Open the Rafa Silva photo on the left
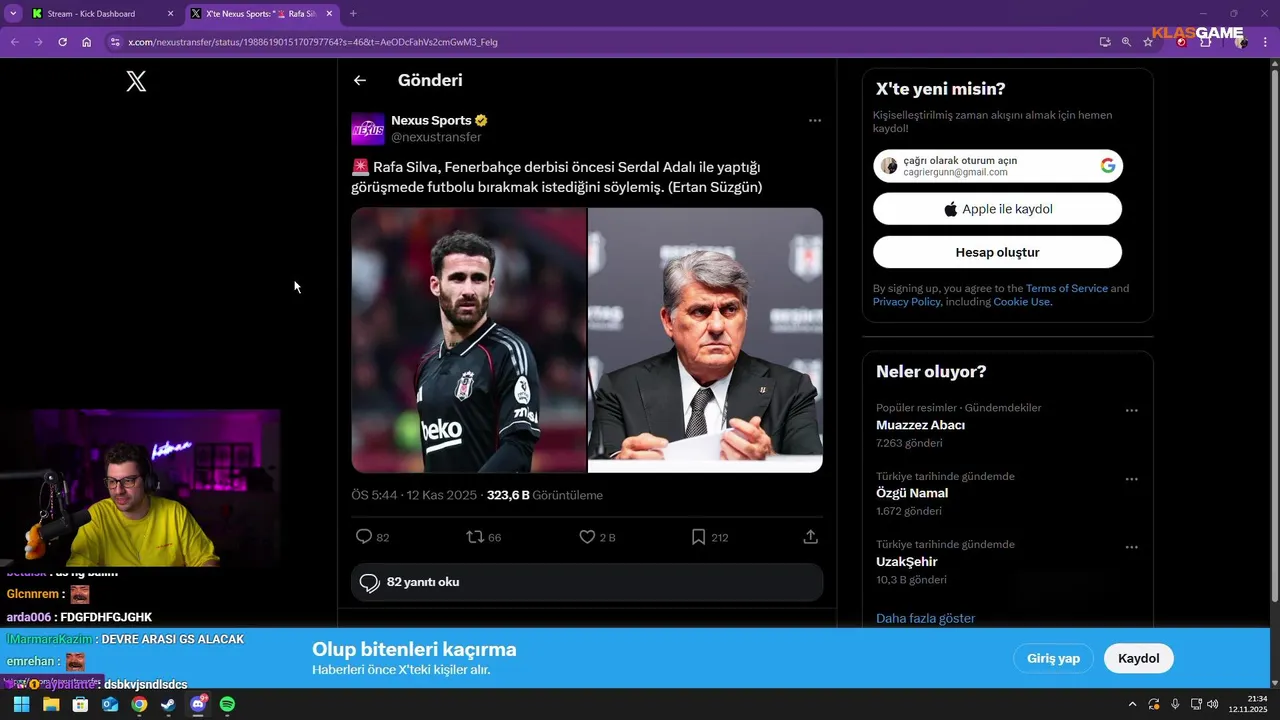 [x=468, y=340]
